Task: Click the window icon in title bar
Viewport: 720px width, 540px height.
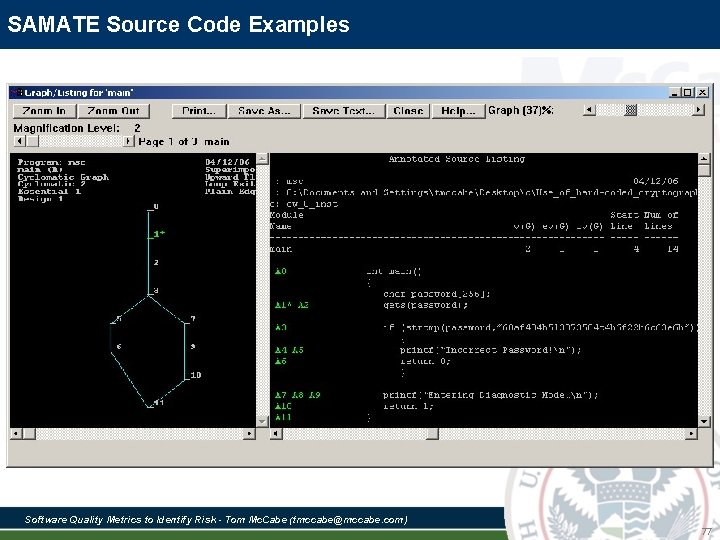Action: (x=17, y=92)
